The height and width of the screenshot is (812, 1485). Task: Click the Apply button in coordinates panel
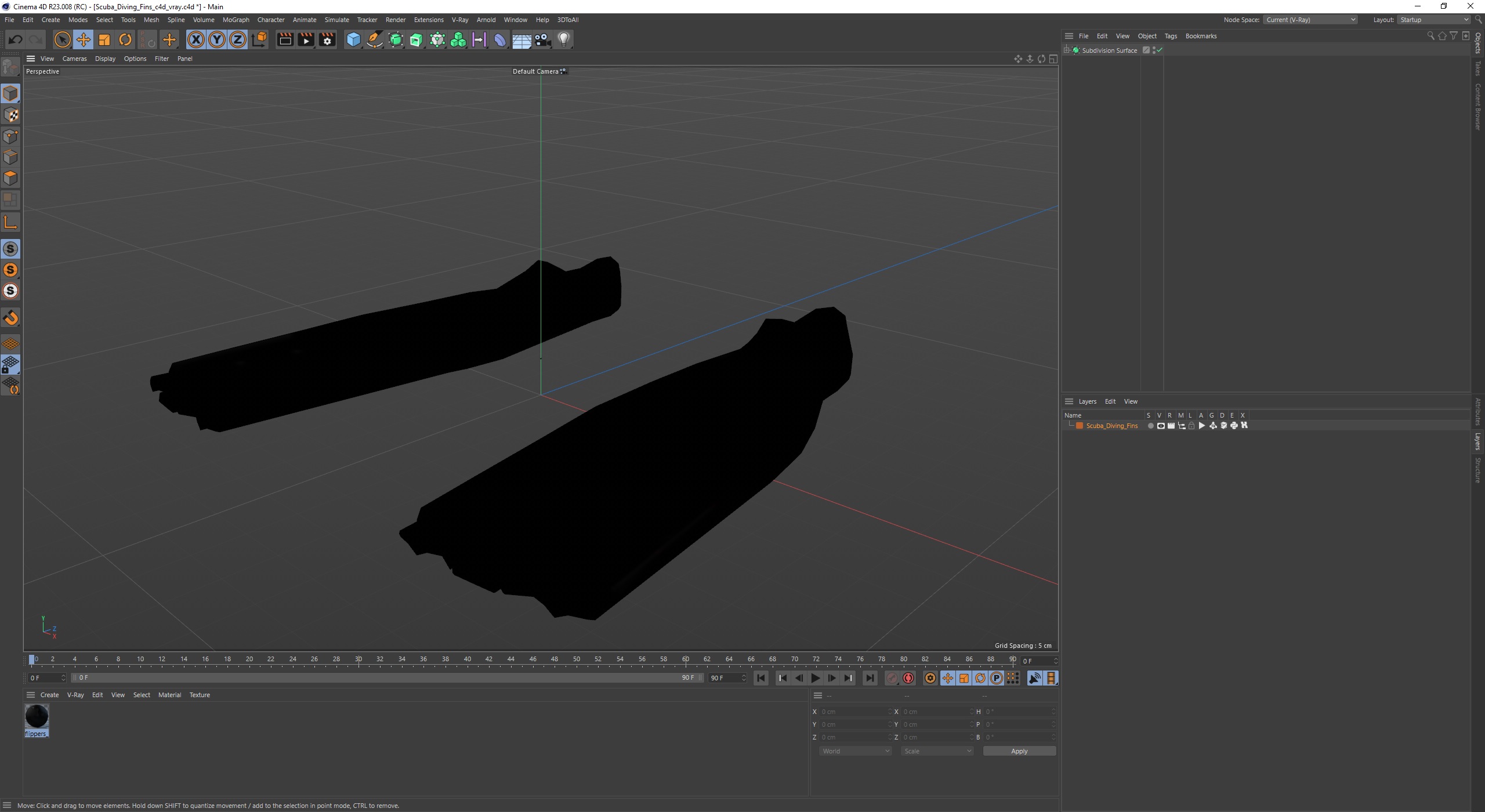pos(1019,751)
